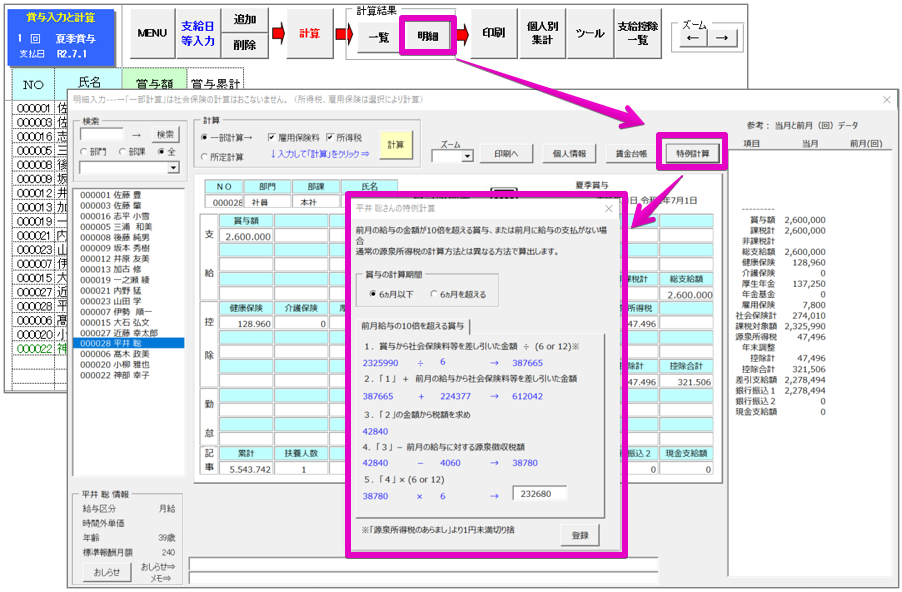
Task: Click row 000001 in the main window table
Action: pyautogui.click(x=39, y=108)
